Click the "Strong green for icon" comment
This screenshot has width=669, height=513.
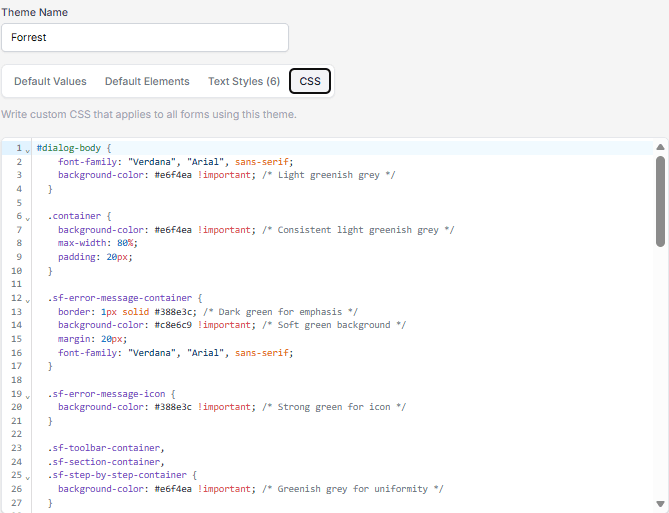click(x=334, y=407)
